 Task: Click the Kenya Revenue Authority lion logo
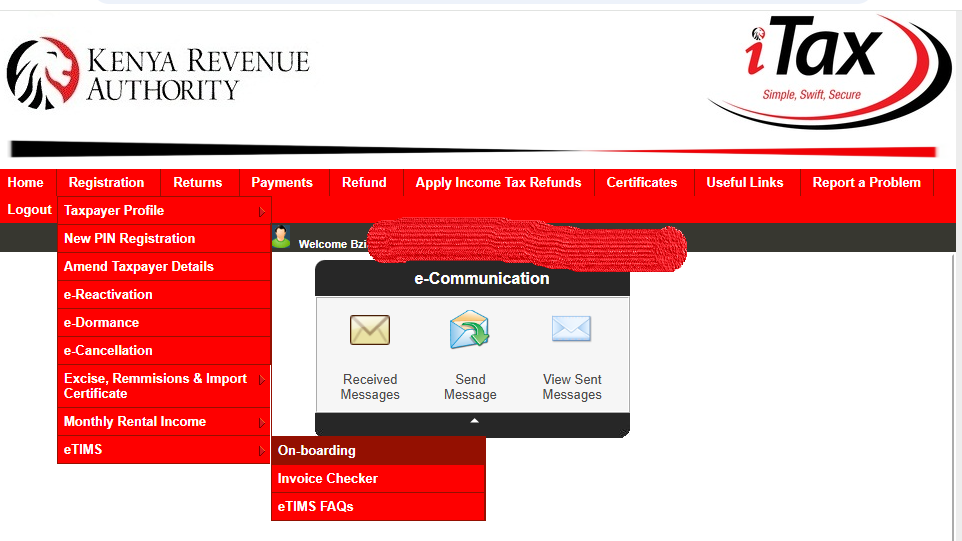click(x=43, y=73)
